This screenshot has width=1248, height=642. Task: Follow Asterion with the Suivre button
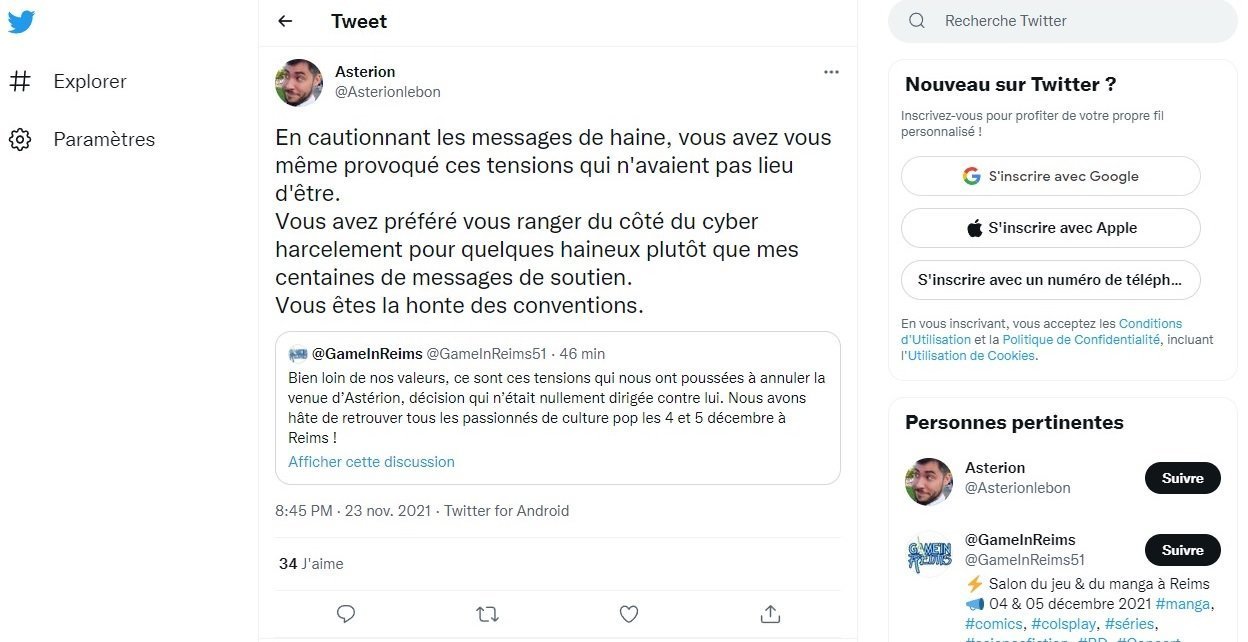(x=1182, y=478)
